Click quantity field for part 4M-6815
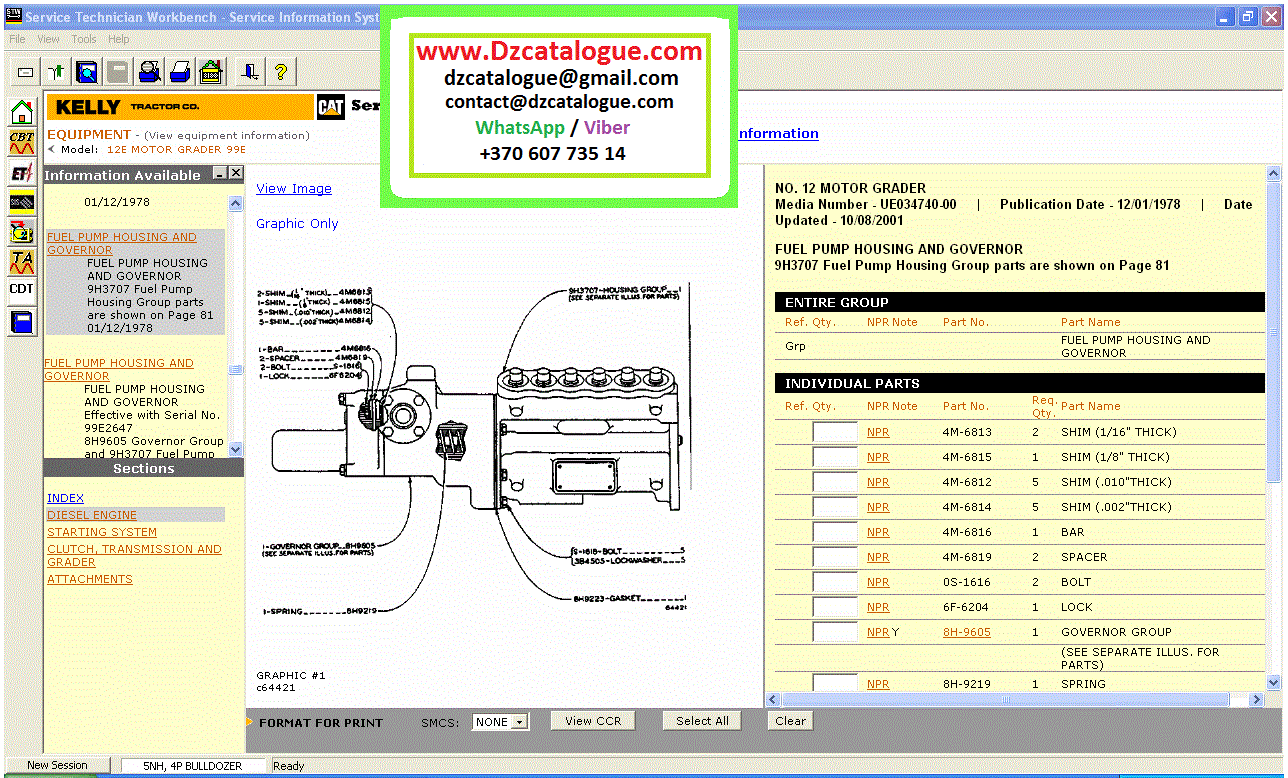The height and width of the screenshot is (778, 1288). pyautogui.click(x=835, y=458)
